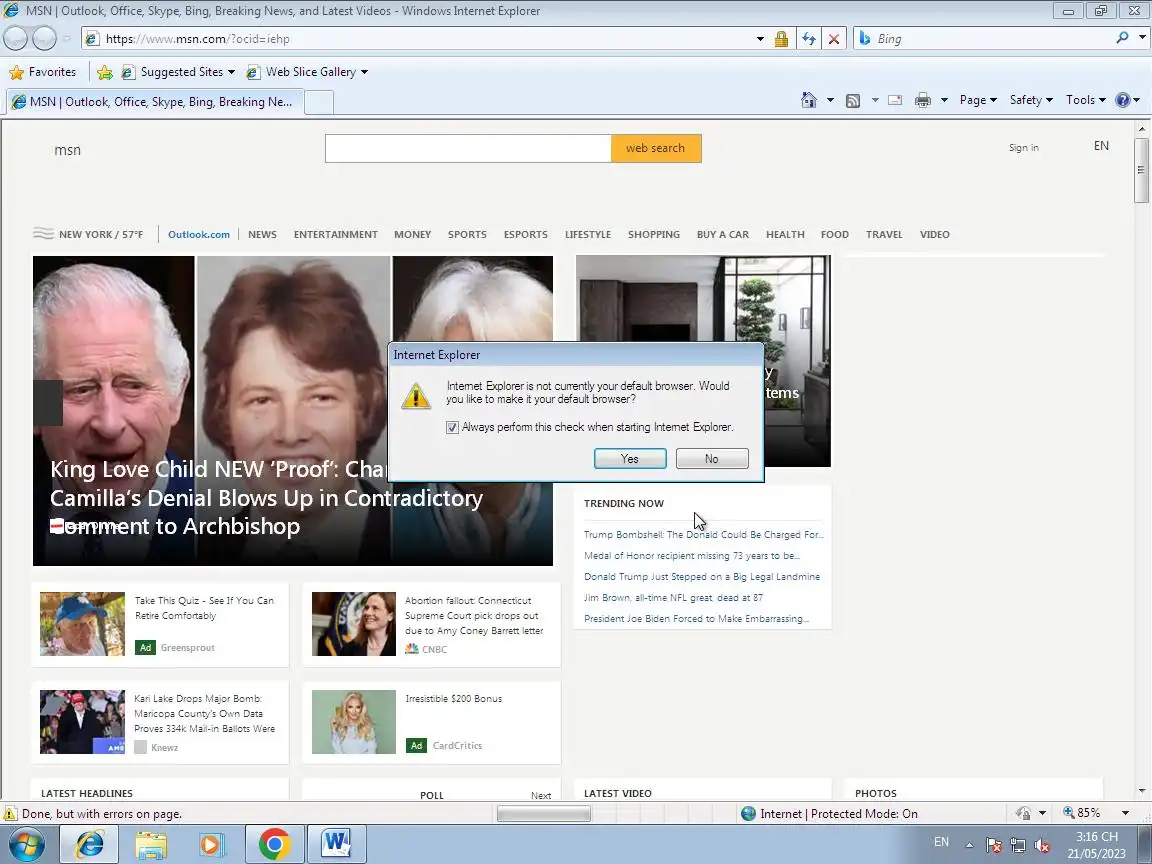Click the muted volume tray icon
This screenshot has height=864, width=1152.
coord(1041,845)
